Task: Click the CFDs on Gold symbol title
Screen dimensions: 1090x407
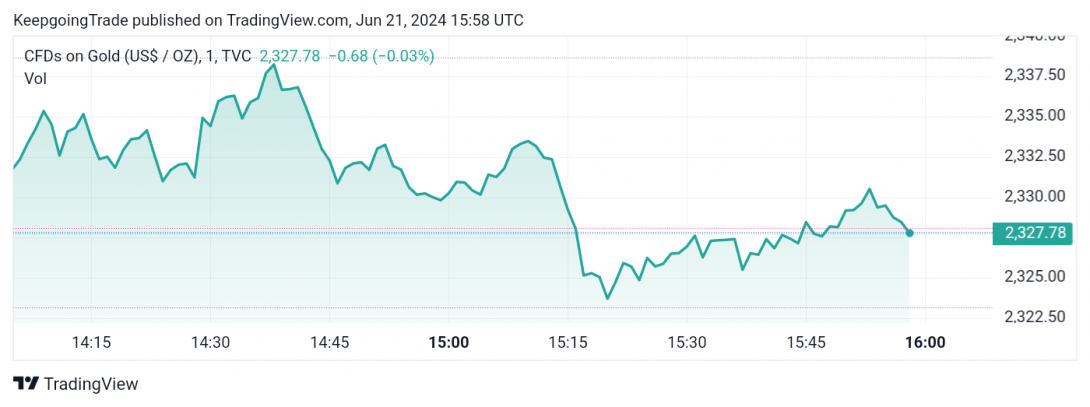Action: pos(138,57)
